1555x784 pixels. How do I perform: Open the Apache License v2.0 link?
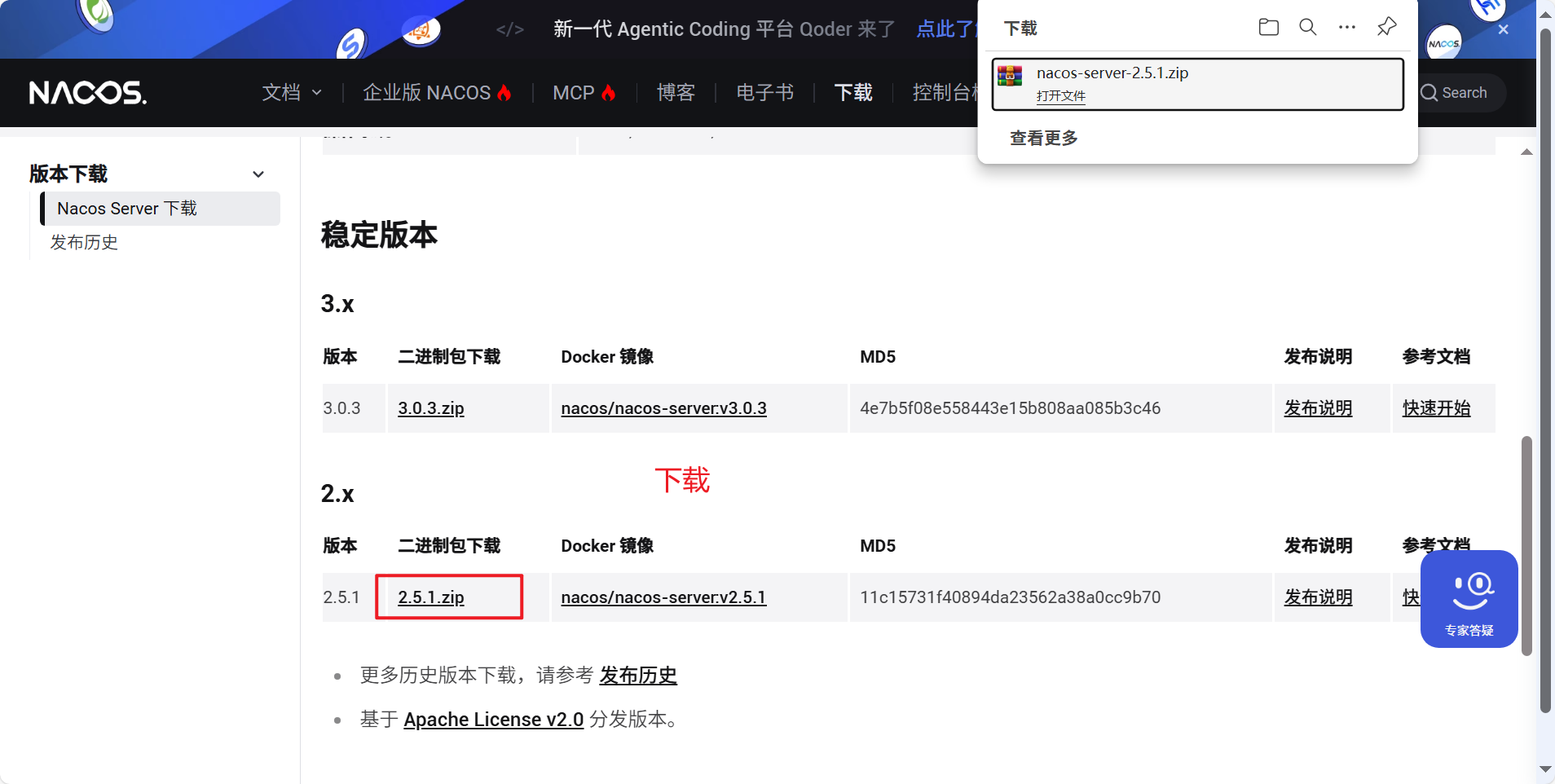coord(494,720)
